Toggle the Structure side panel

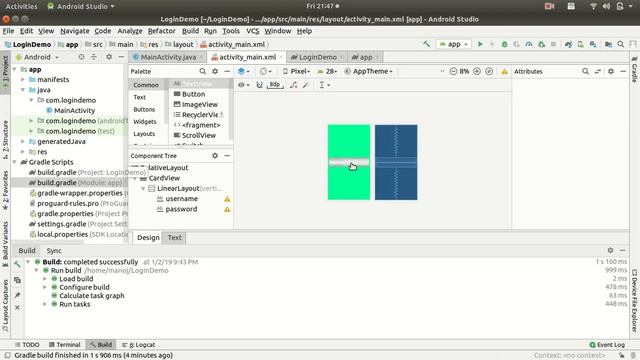[5, 139]
